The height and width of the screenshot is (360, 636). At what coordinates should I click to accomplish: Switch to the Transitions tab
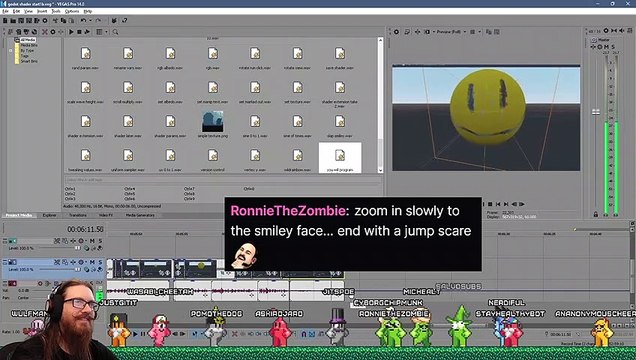coord(77,215)
